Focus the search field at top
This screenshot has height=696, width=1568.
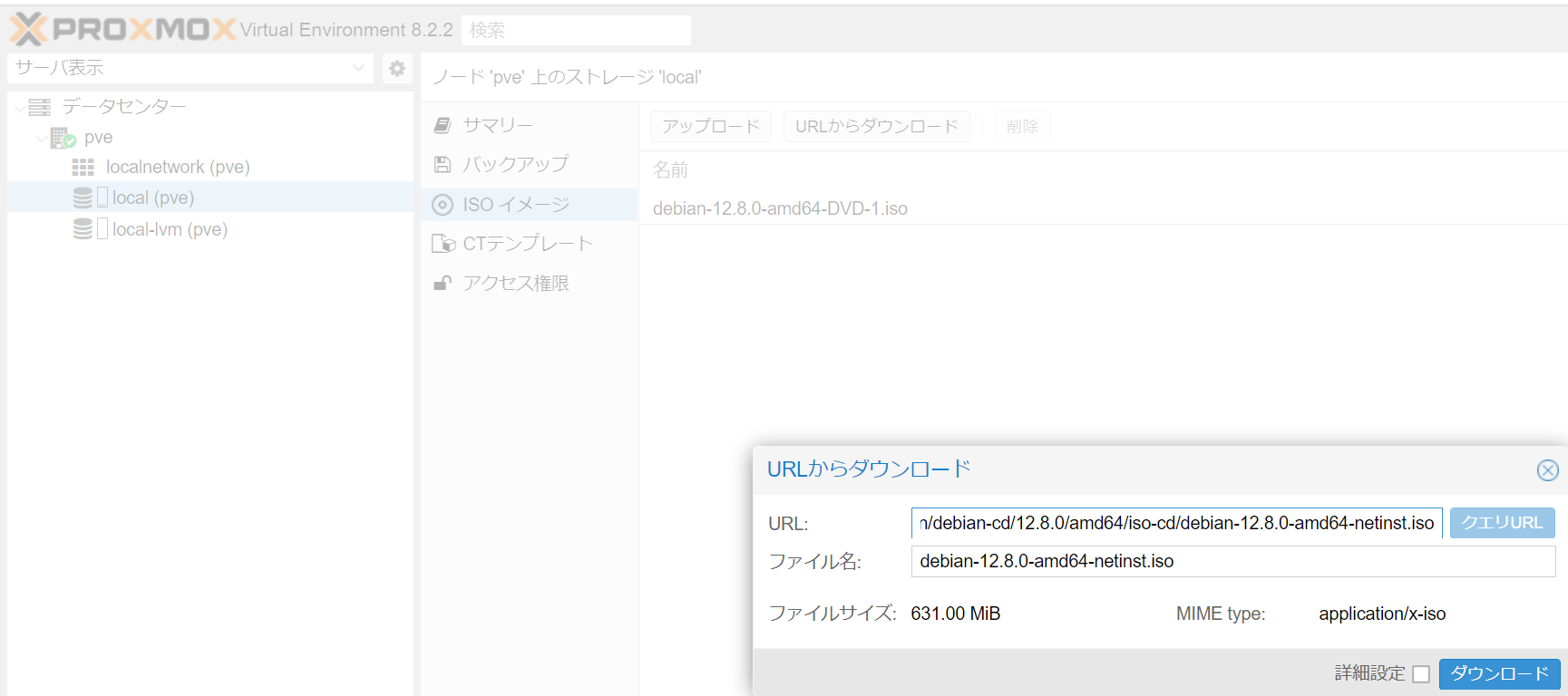click(576, 30)
